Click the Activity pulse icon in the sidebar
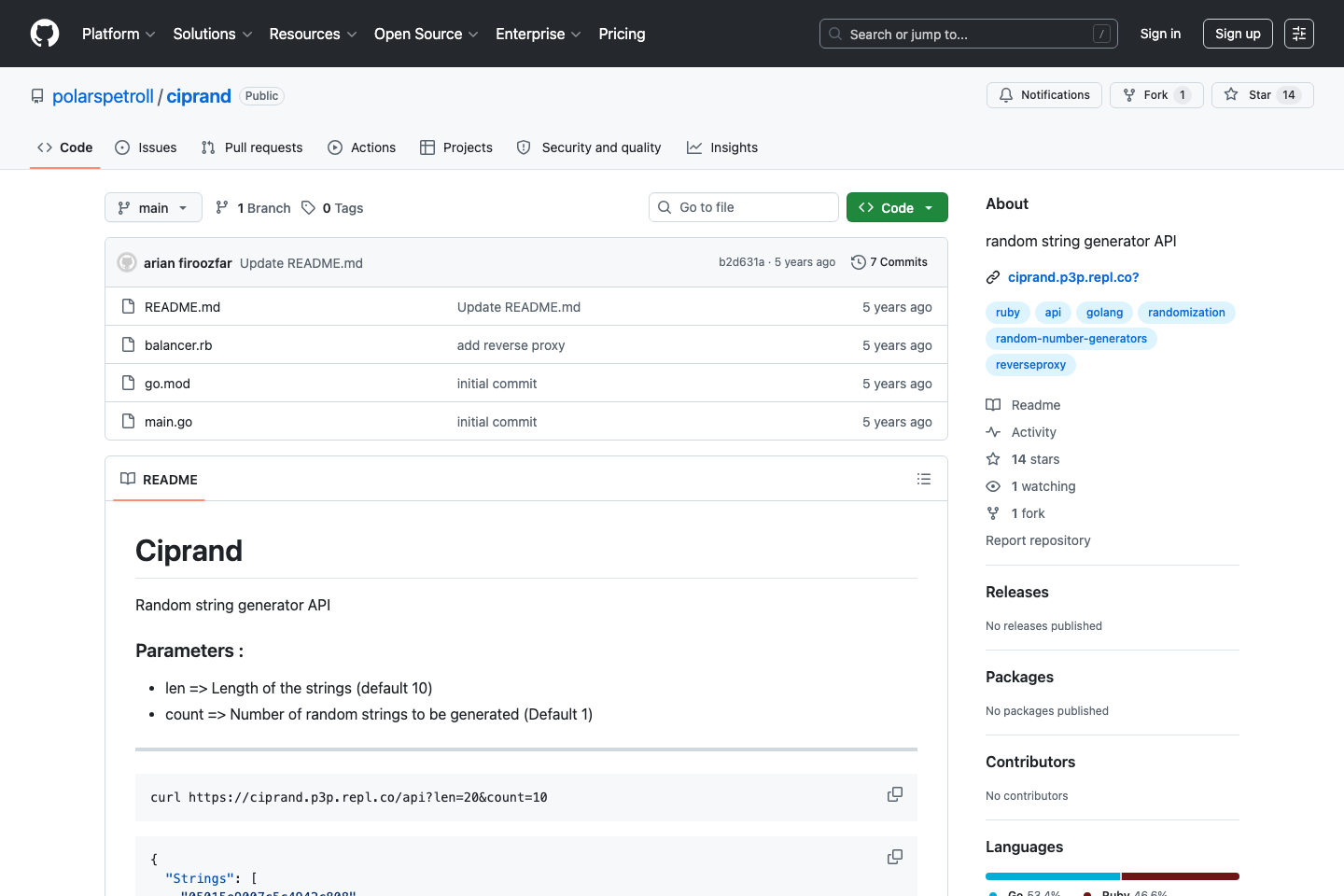 pos(993,431)
